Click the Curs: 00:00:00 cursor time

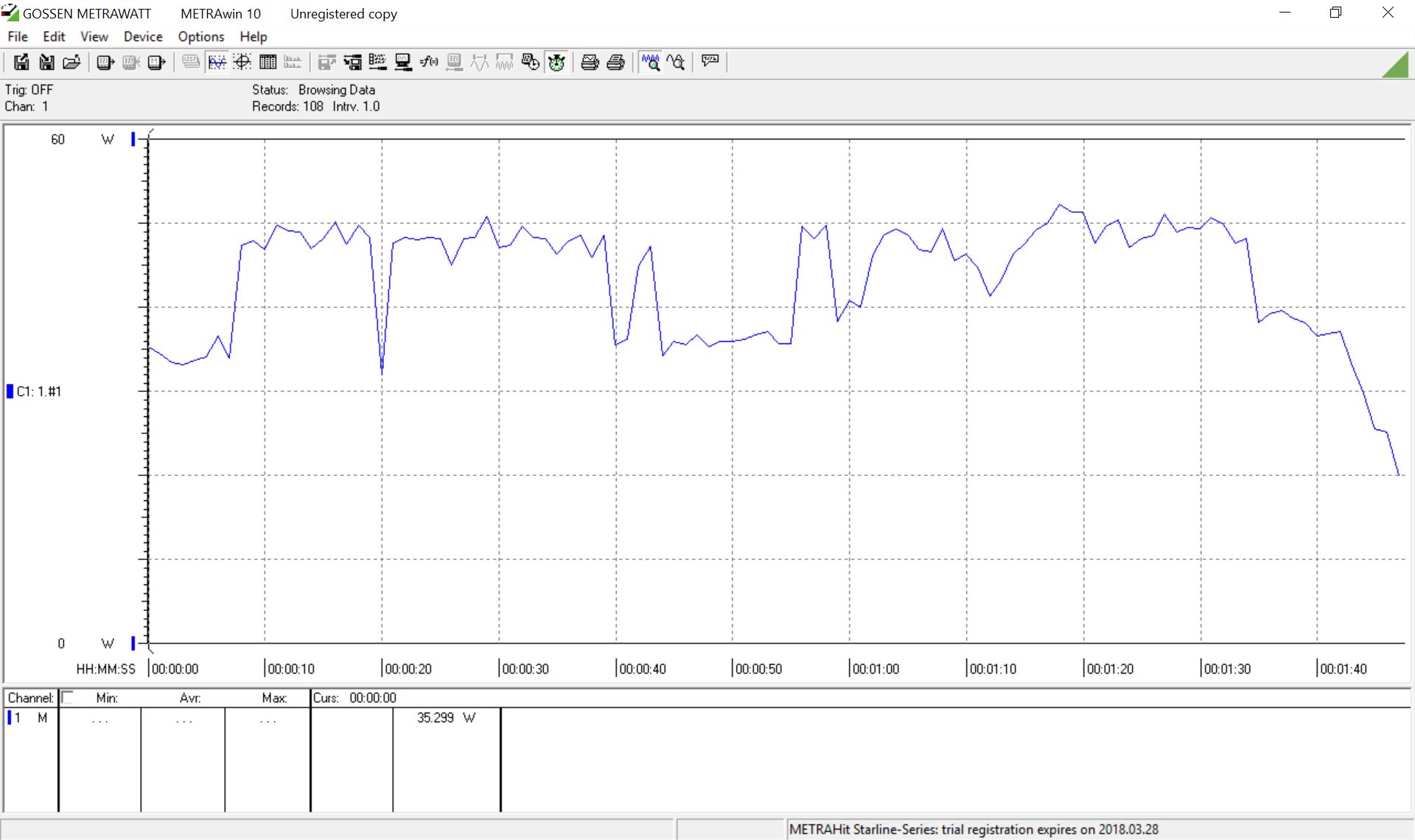pyautogui.click(x=354, y=698)
